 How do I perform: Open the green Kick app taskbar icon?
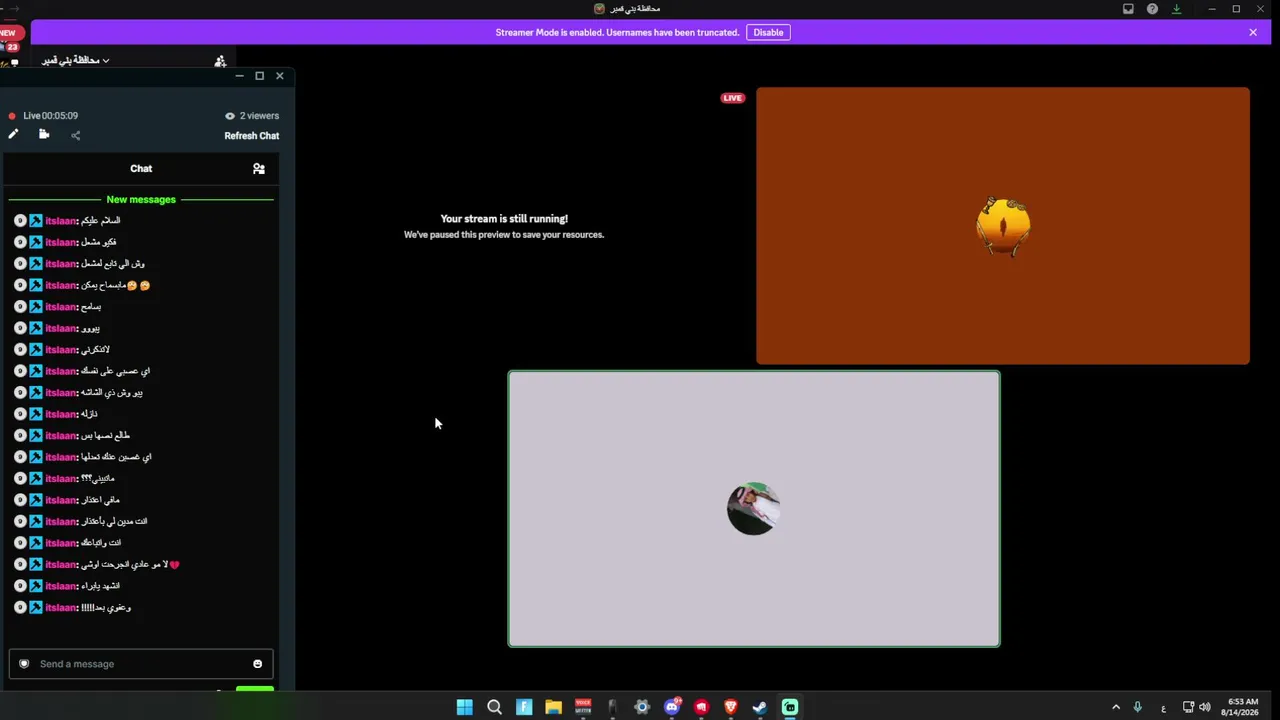tap(790, 707)
